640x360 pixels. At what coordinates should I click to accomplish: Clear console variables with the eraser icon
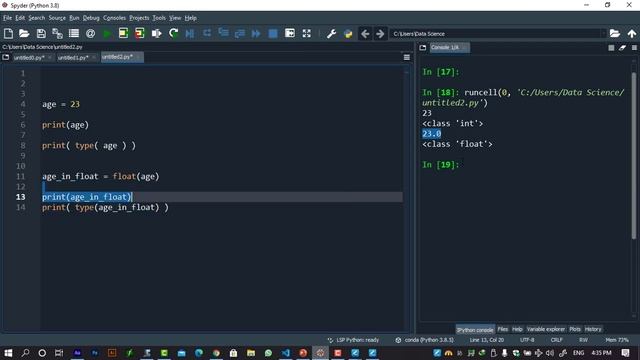[x=622, y=48]
